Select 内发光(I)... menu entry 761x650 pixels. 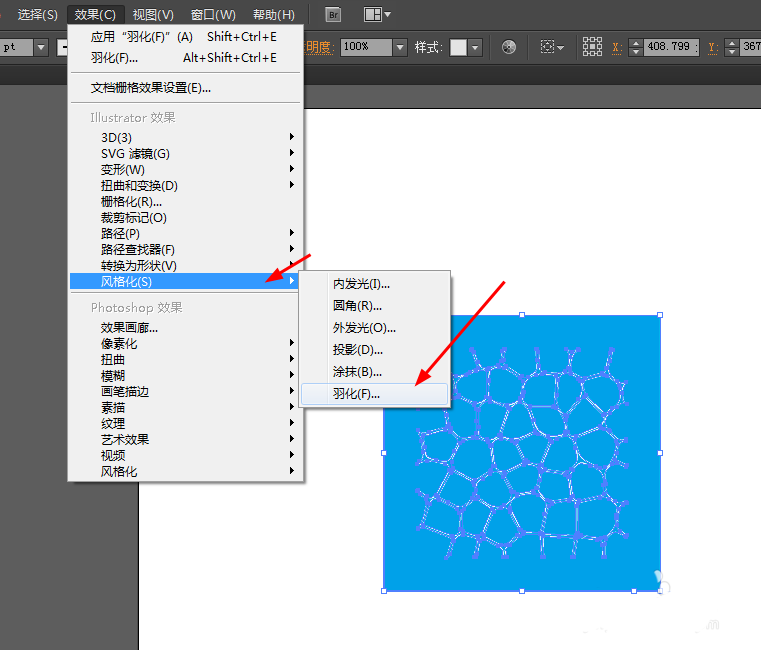(361, 284)
